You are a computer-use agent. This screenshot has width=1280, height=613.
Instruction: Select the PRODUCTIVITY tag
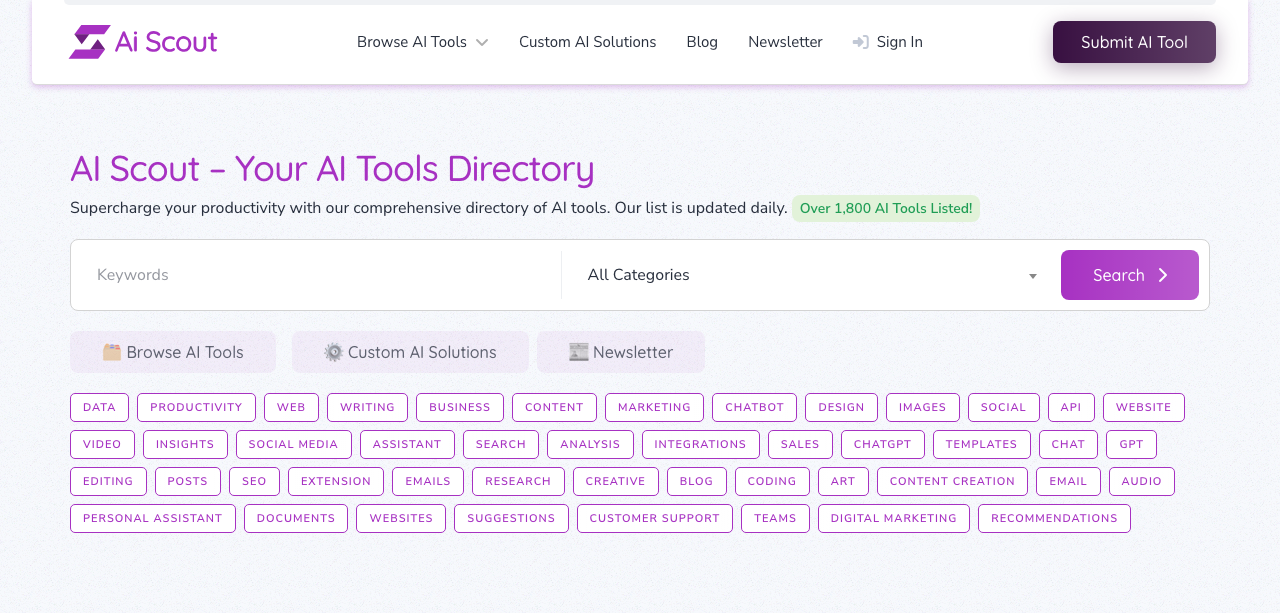click(x=196, y=407)
